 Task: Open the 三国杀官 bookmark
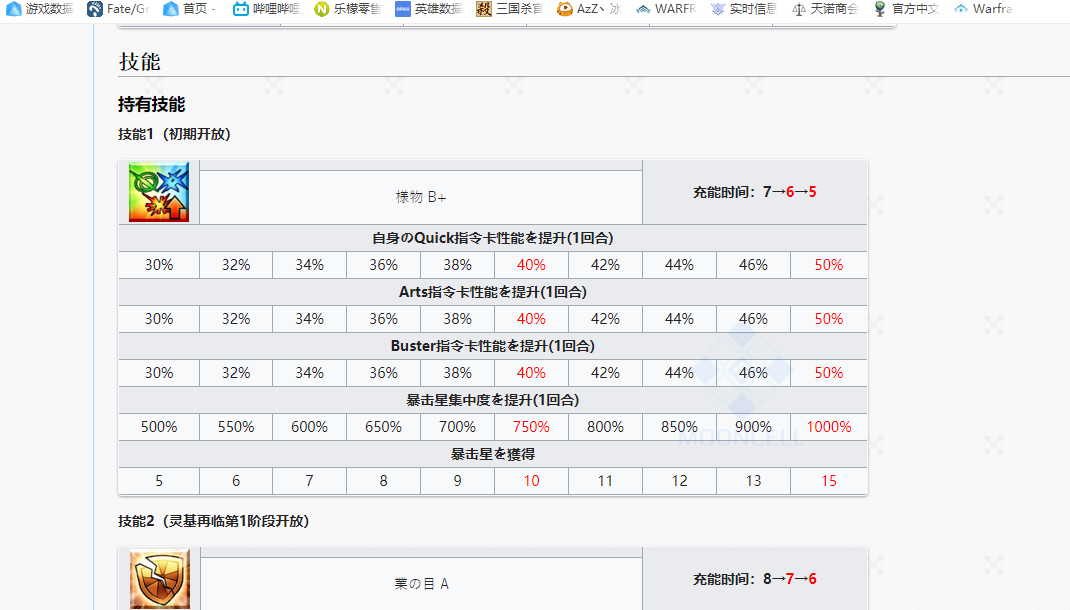(509, 9)
